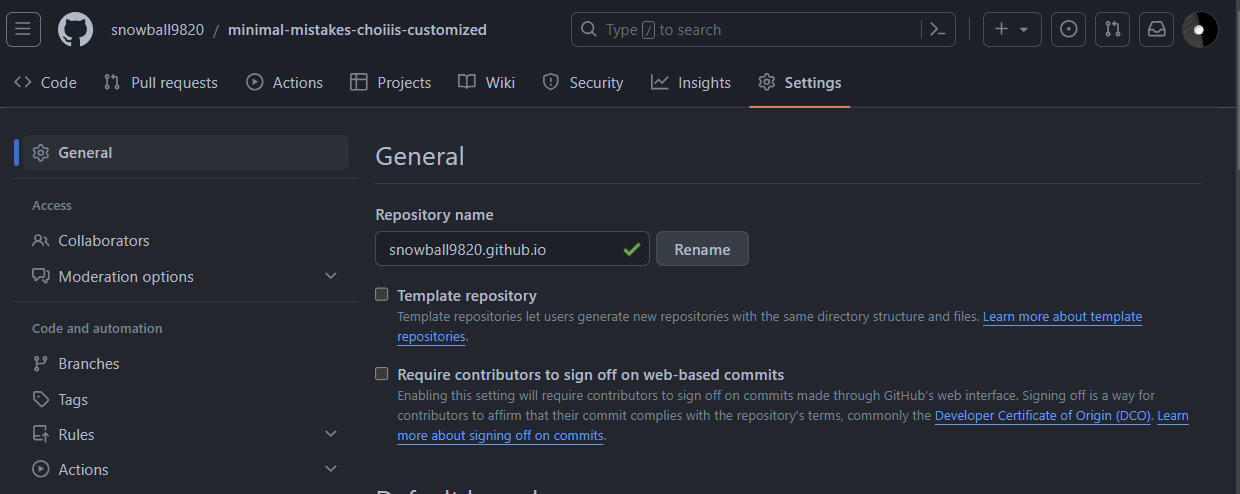Switch to the Wiki tab
Image resolution: width=1240 pixels, height=494 pixels.
486,83
